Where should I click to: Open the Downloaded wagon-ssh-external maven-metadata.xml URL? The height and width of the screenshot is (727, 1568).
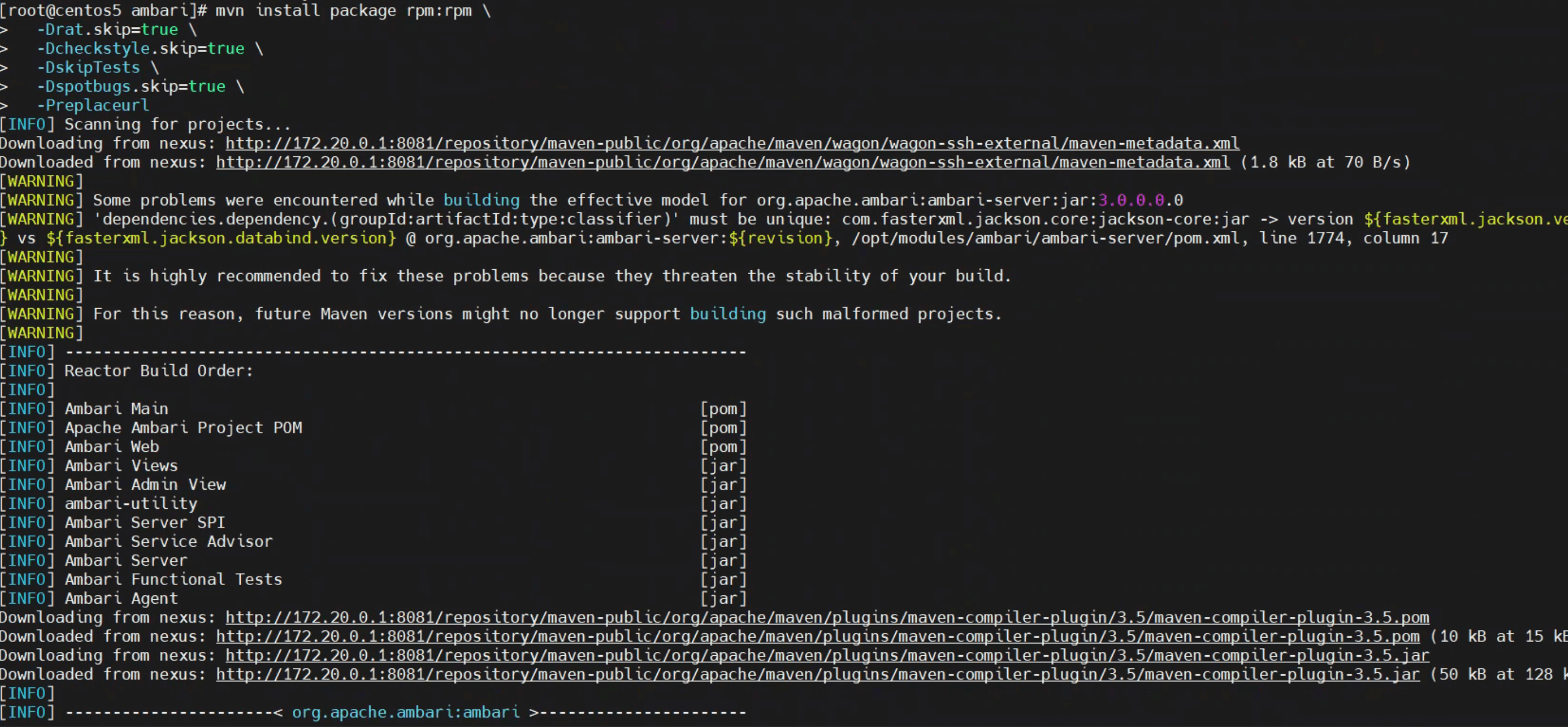[x=723, y=162]
